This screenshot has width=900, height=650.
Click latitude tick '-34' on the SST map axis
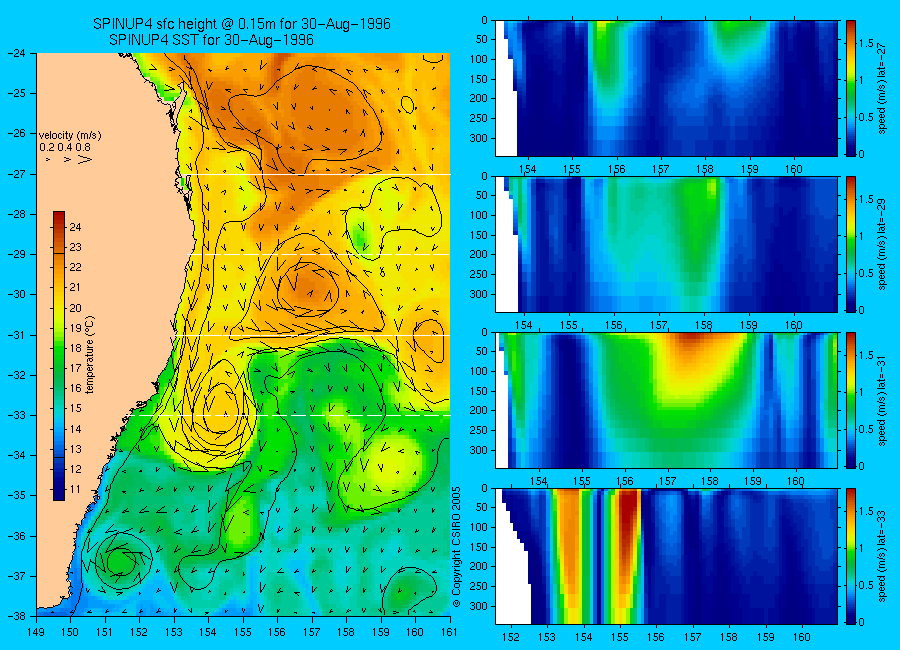(15, 455)
